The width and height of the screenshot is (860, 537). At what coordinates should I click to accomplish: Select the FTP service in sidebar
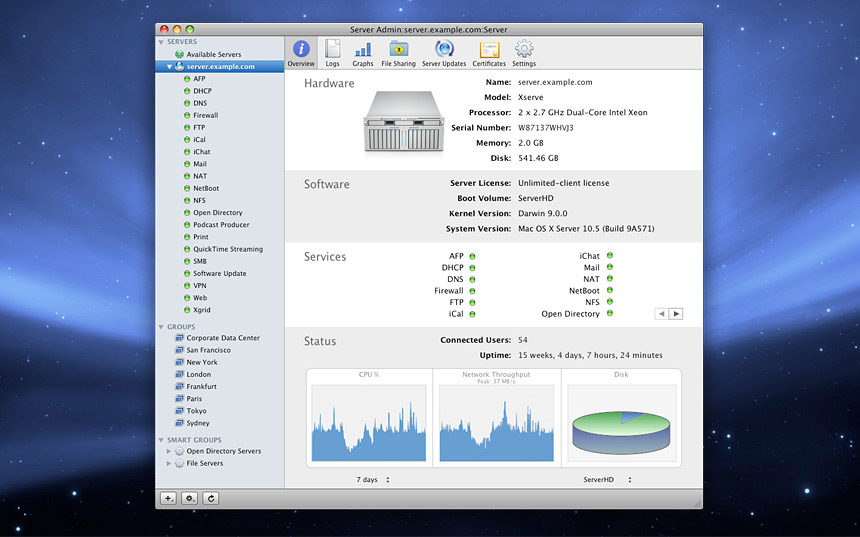tap(199, 127)
